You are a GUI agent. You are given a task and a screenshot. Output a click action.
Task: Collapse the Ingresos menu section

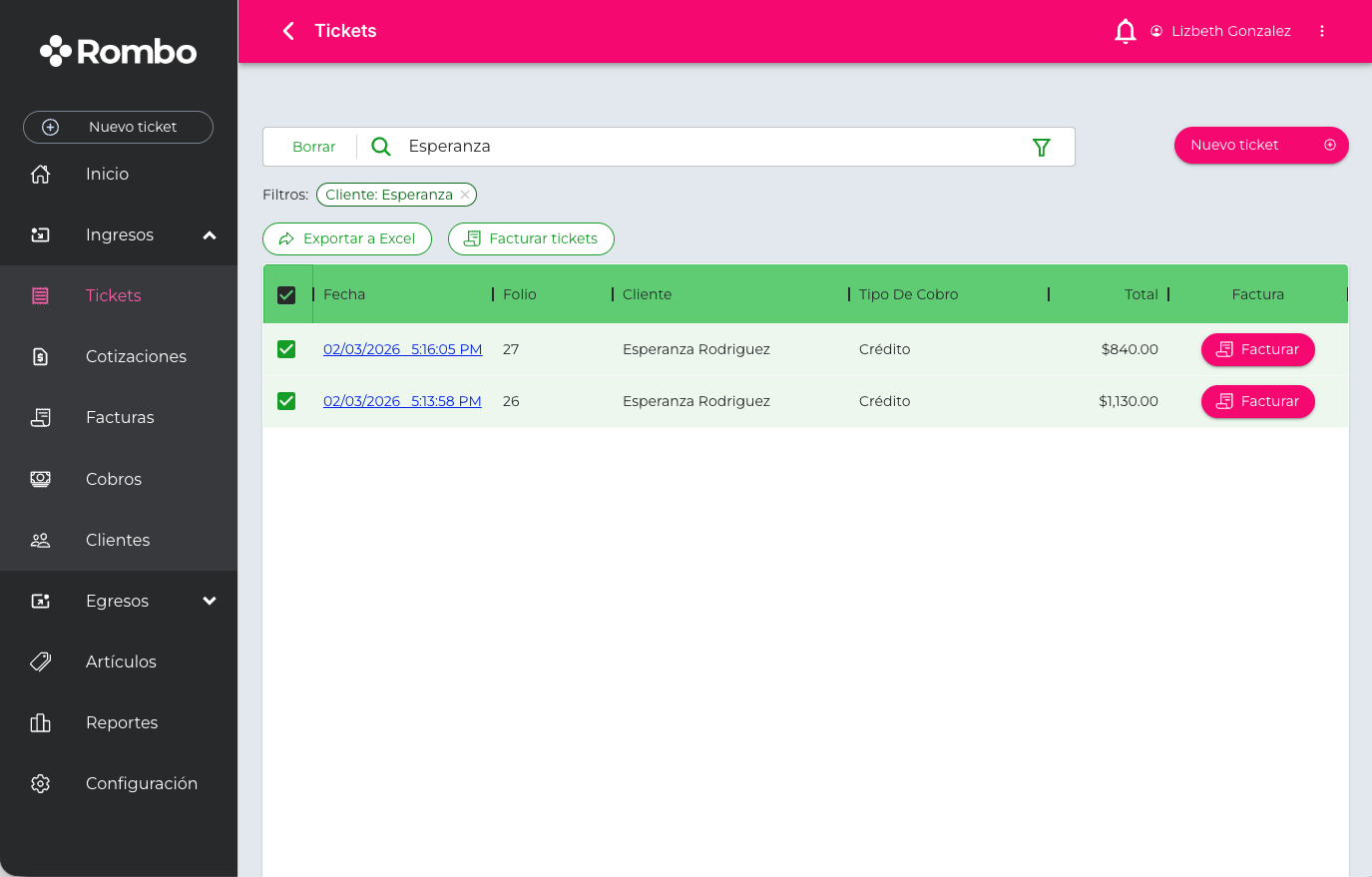click(x=210, y=235)
